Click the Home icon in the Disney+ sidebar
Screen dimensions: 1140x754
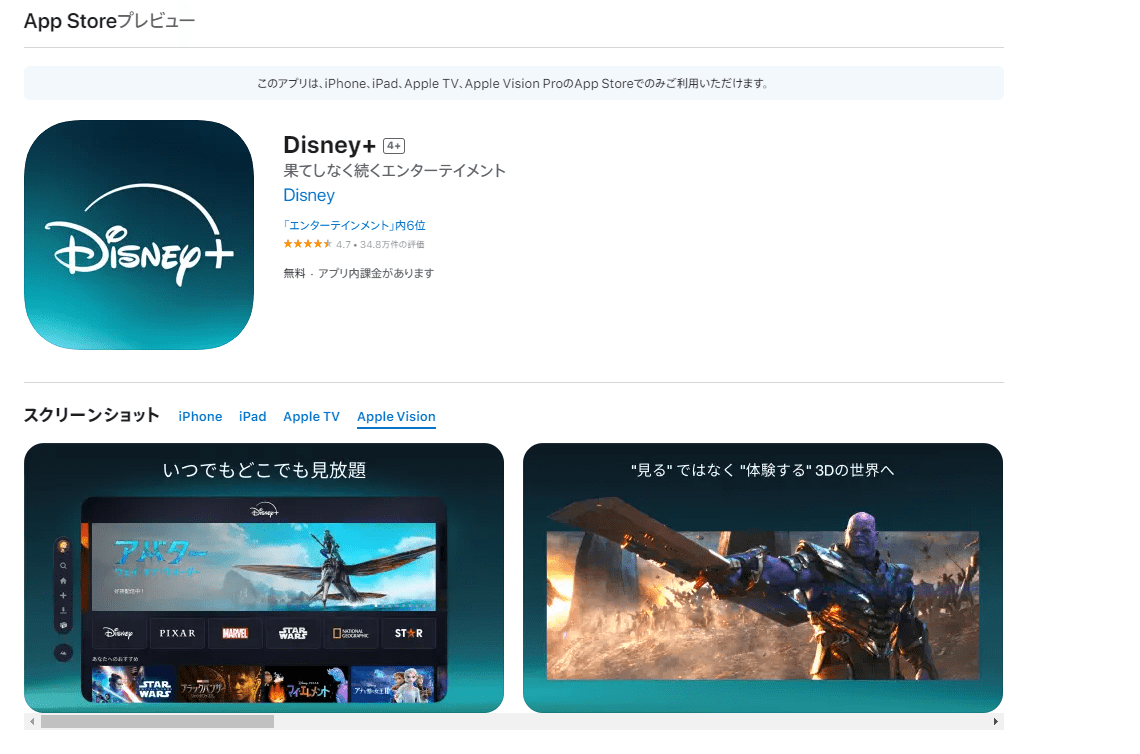point(63,580)
